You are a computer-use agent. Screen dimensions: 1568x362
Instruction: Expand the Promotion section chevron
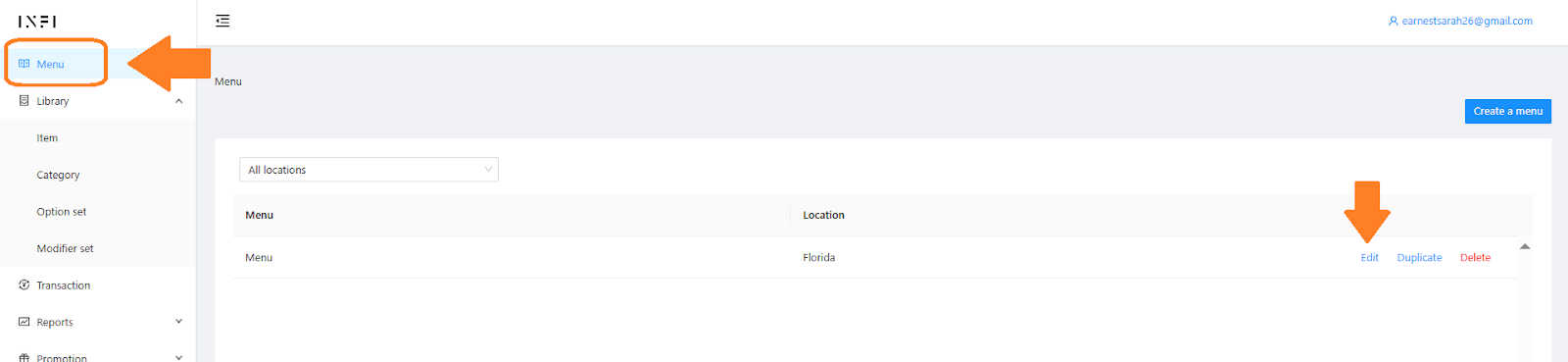click(178, 358)
